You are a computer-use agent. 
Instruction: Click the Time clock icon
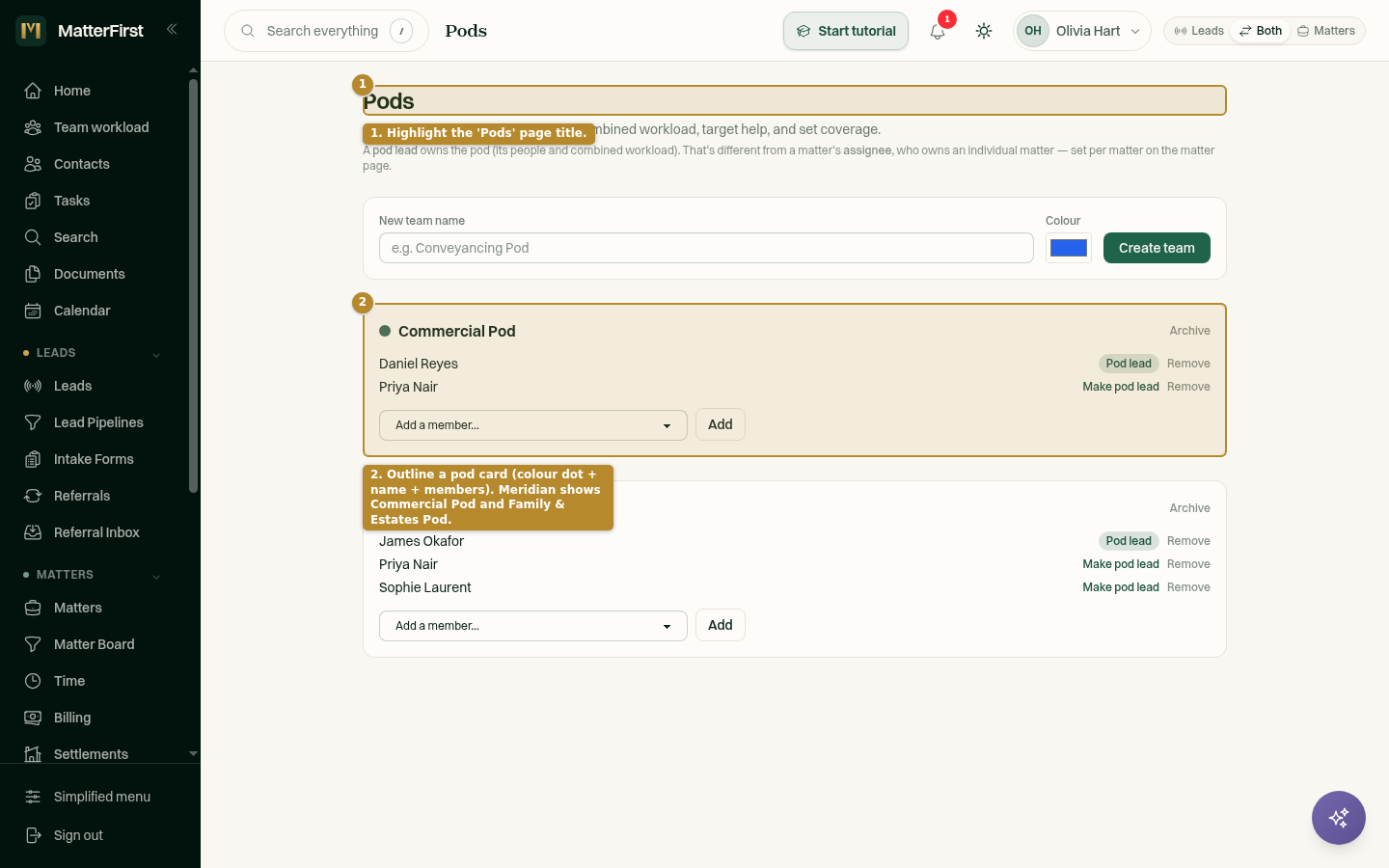33,681
